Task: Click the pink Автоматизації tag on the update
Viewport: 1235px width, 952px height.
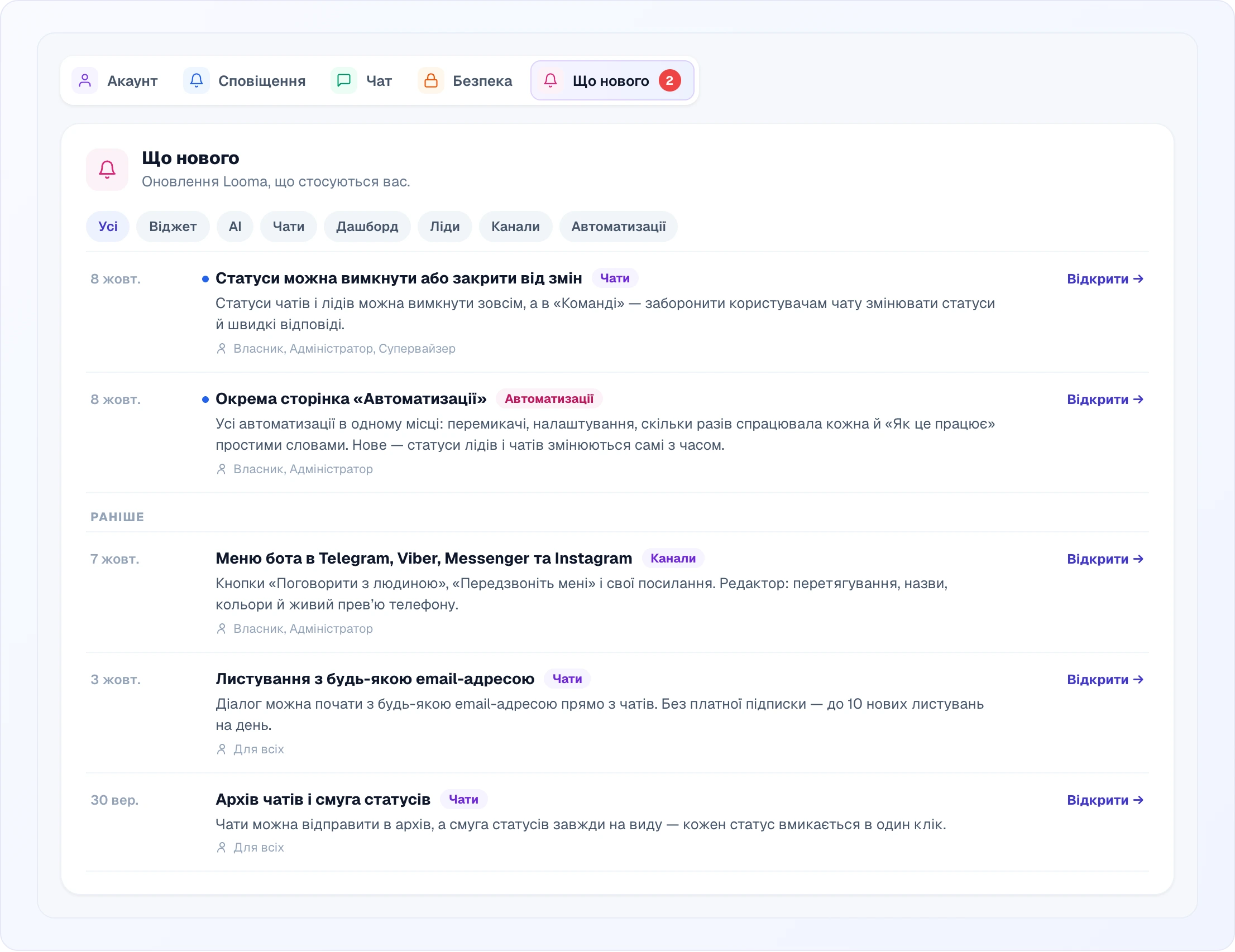Action: [x=549, y=398]
